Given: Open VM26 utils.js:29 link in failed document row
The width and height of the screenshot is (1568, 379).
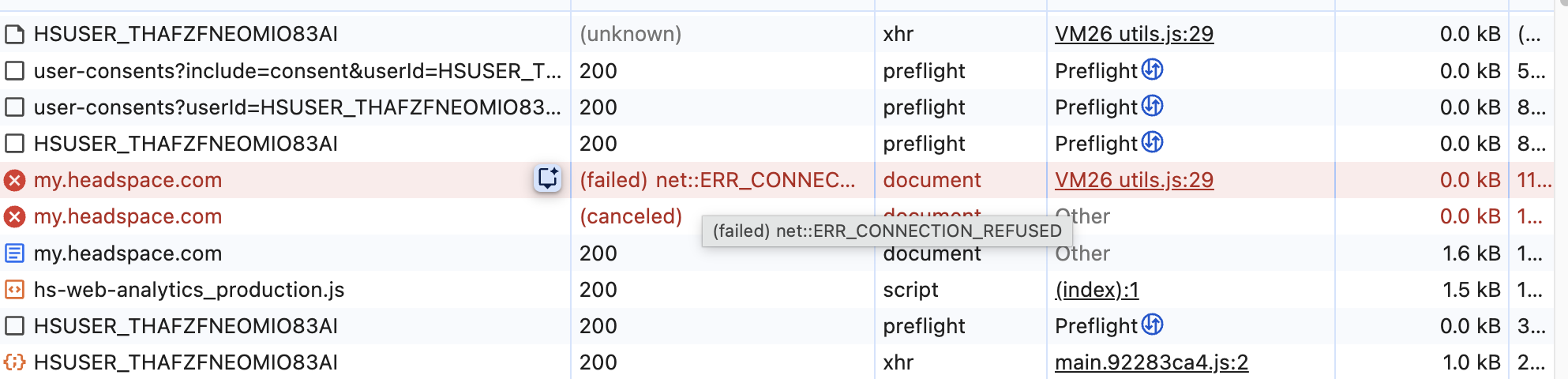Looking at the screenshot, I should pos(1134,180).
